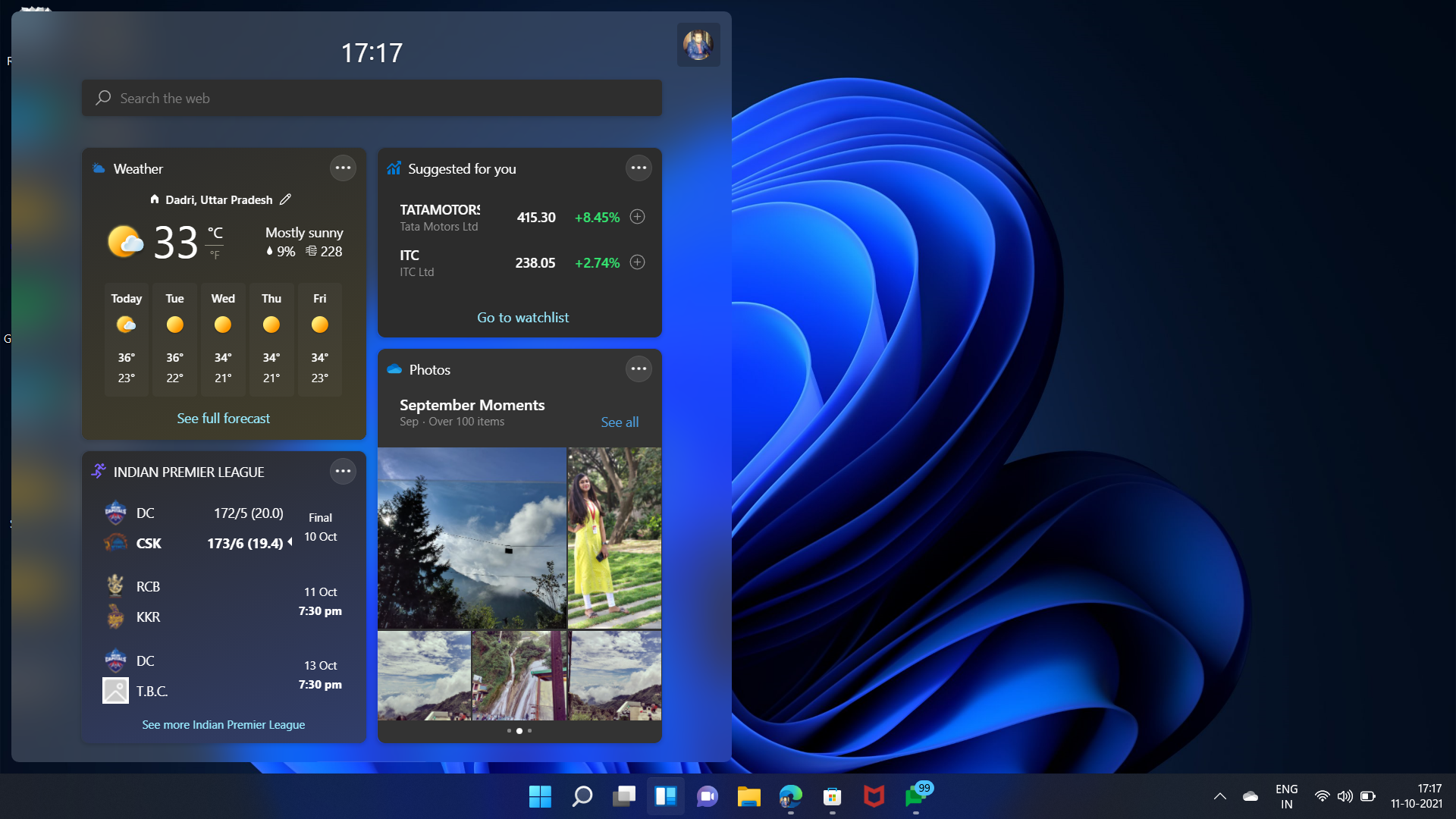The image size is (1456, 819).
Task: Open September Moments See all photos
Action: tap(619, 421)
